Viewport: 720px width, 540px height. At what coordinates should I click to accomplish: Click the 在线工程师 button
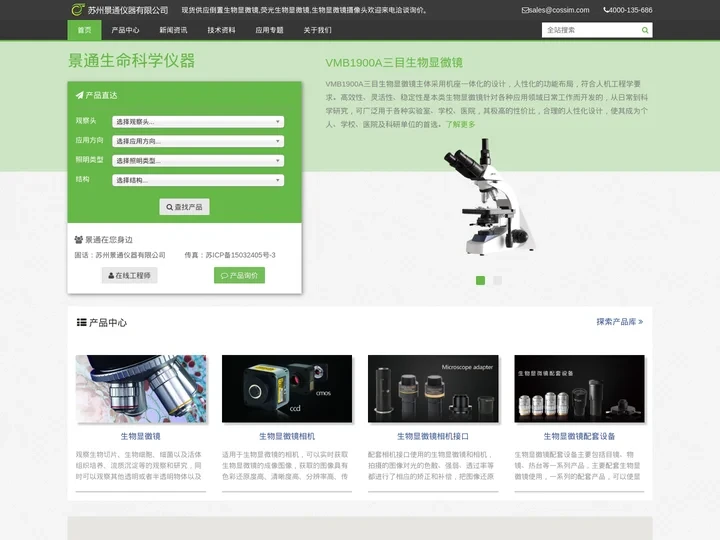[x=129, y=276]
